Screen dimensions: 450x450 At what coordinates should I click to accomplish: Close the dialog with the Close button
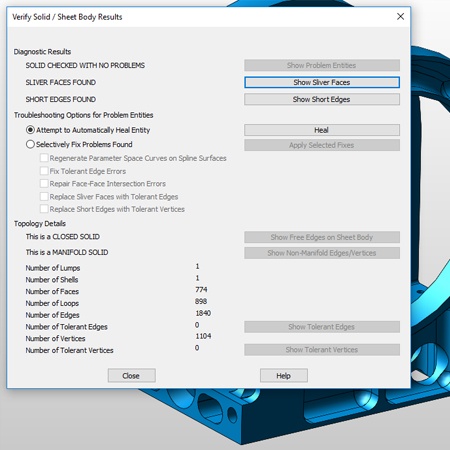coord(131,376)
